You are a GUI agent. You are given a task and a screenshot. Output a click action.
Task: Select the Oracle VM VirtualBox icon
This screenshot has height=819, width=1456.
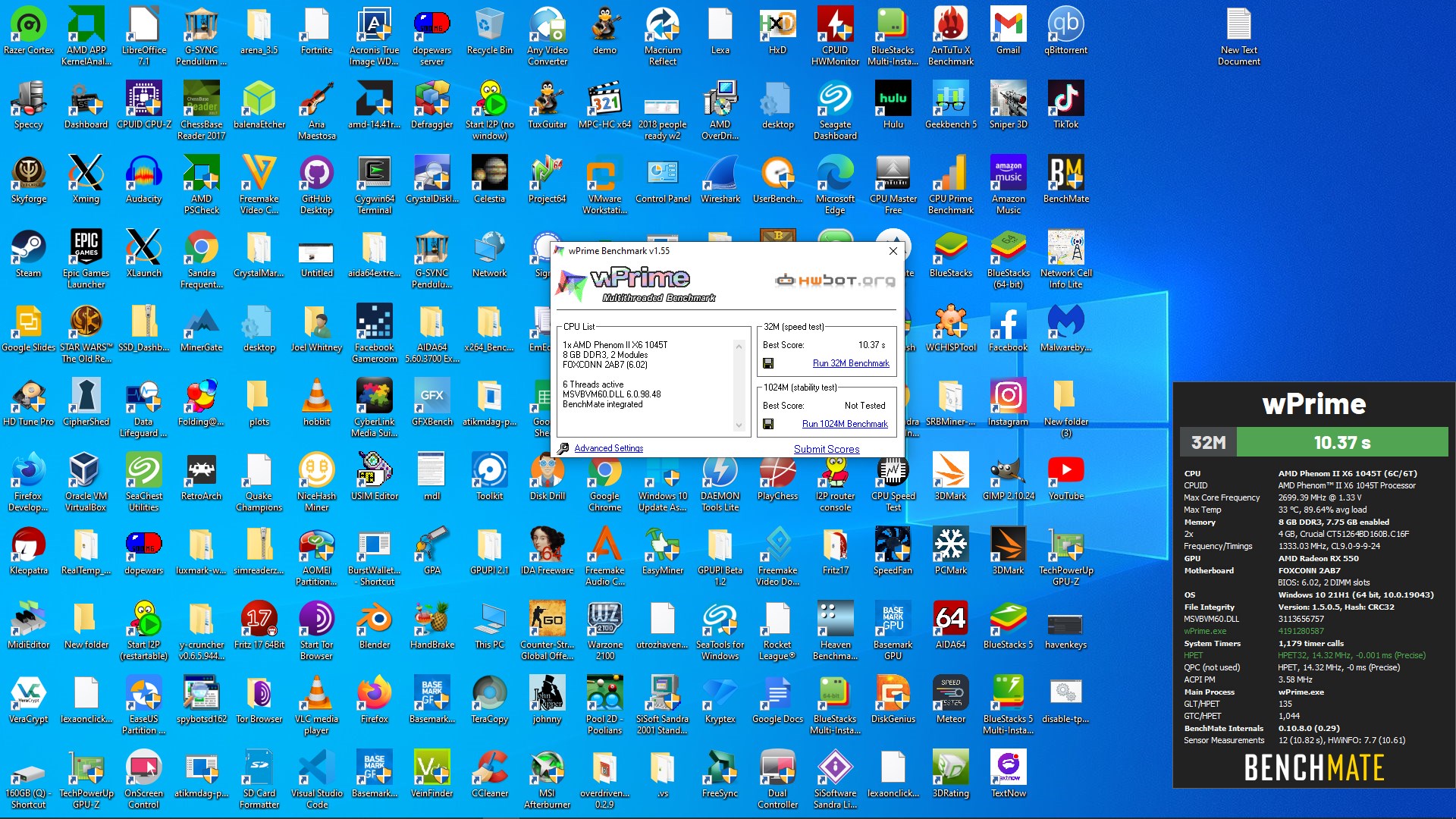click(86, 482)
